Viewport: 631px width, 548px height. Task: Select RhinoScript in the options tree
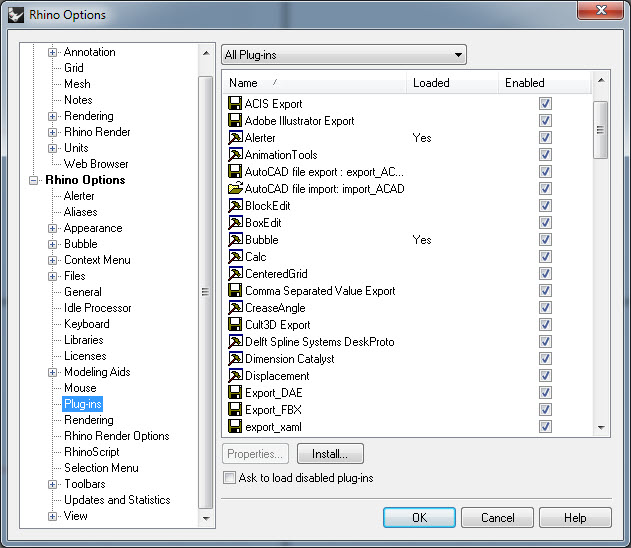92,452
